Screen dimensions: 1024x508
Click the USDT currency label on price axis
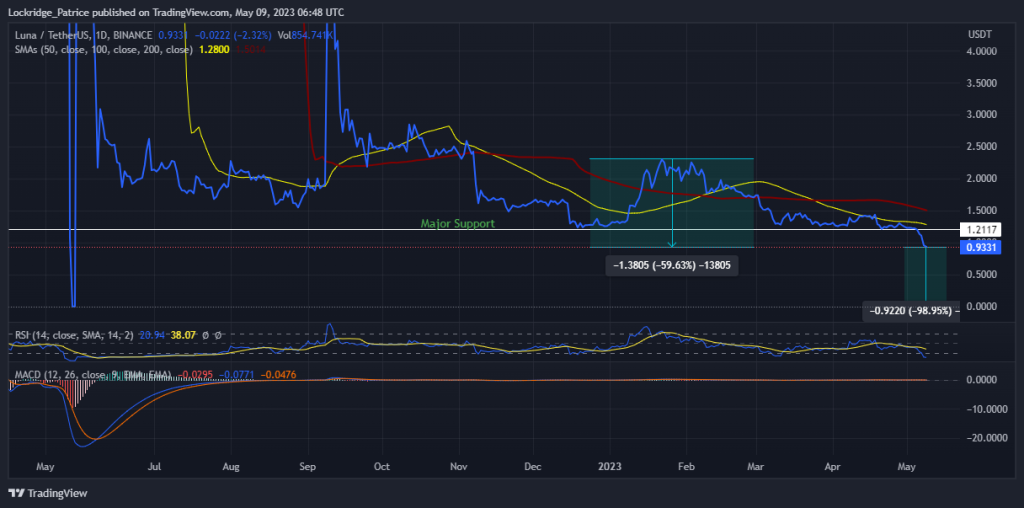coord(978,34)
